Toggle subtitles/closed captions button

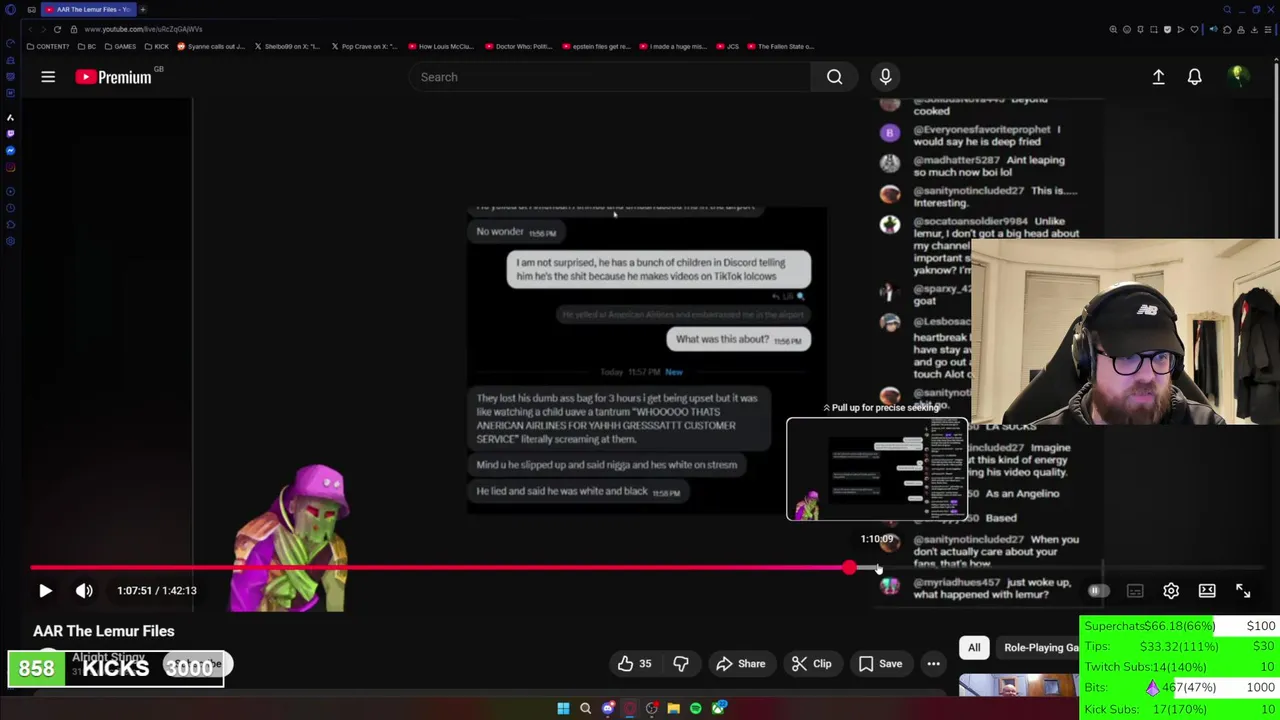(x=1135, y=591)
